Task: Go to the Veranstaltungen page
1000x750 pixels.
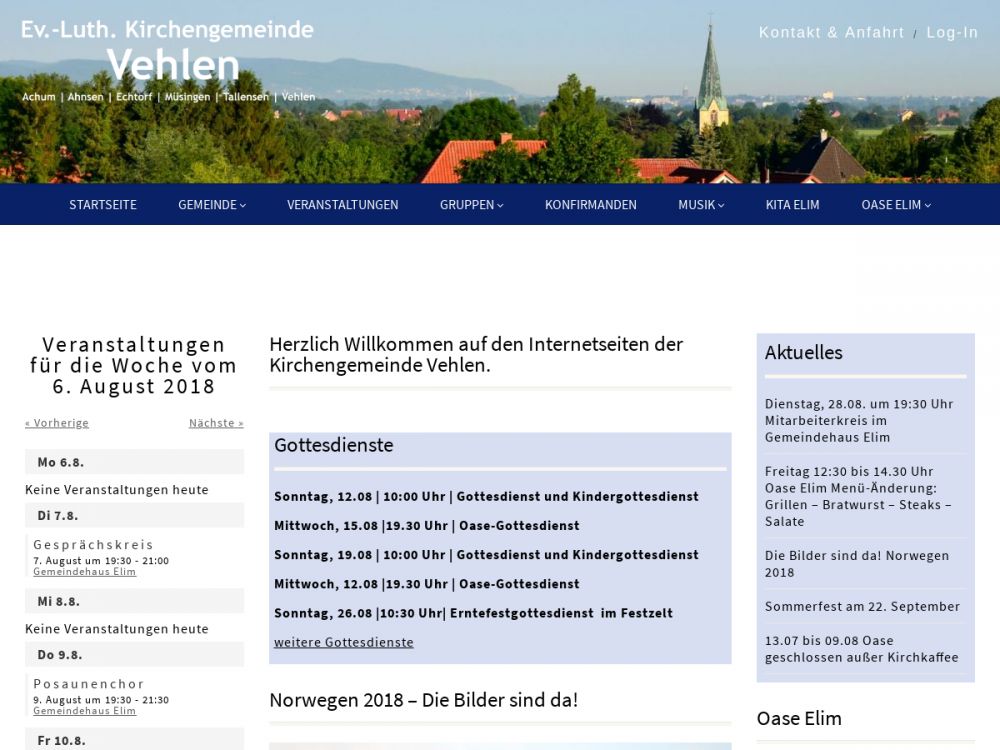Action: pyautogui.click(x=342, y=205)
